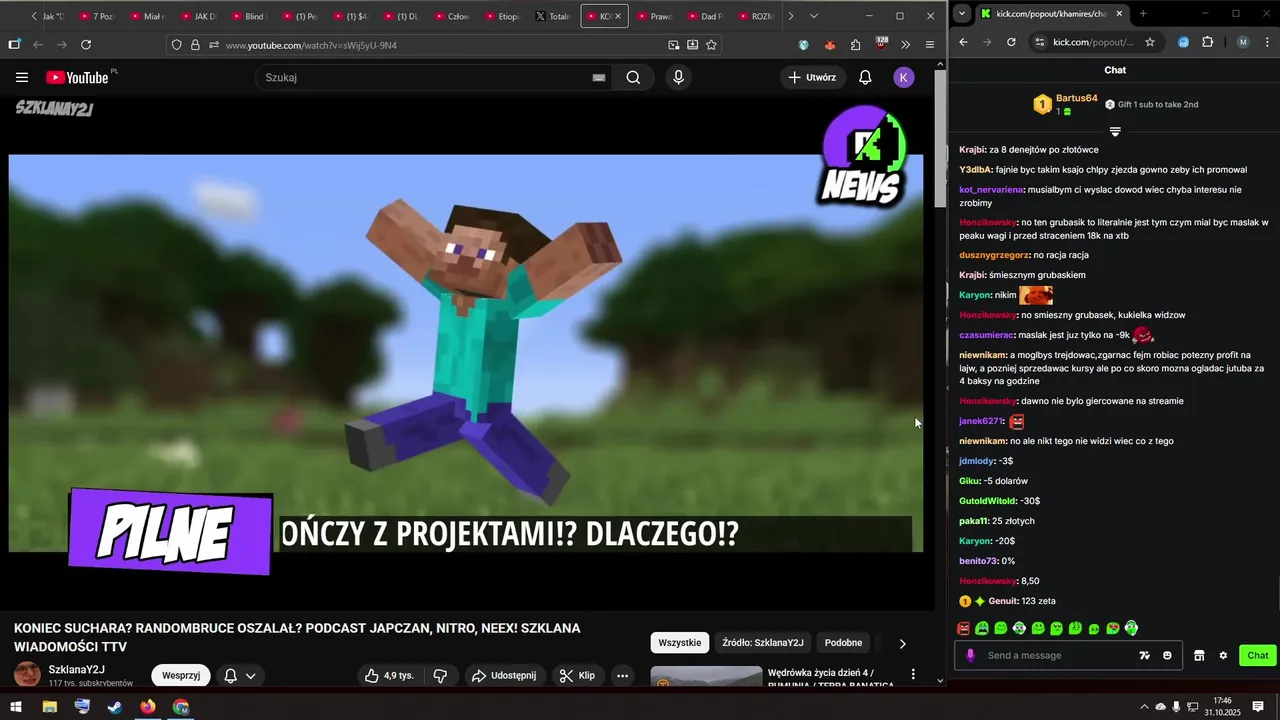Viewport: 1280px width, 720px height.
Task: Open YouTube account avatar K
Action: coord(904,77)
